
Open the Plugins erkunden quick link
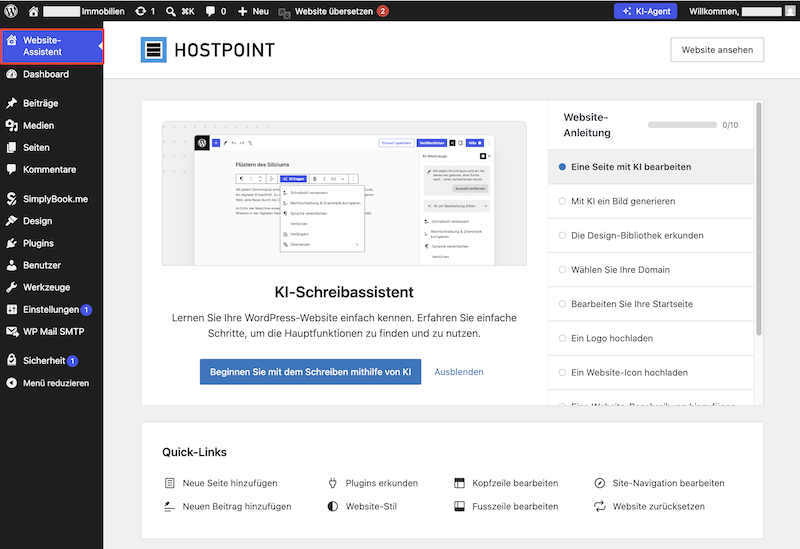(372, 483)
